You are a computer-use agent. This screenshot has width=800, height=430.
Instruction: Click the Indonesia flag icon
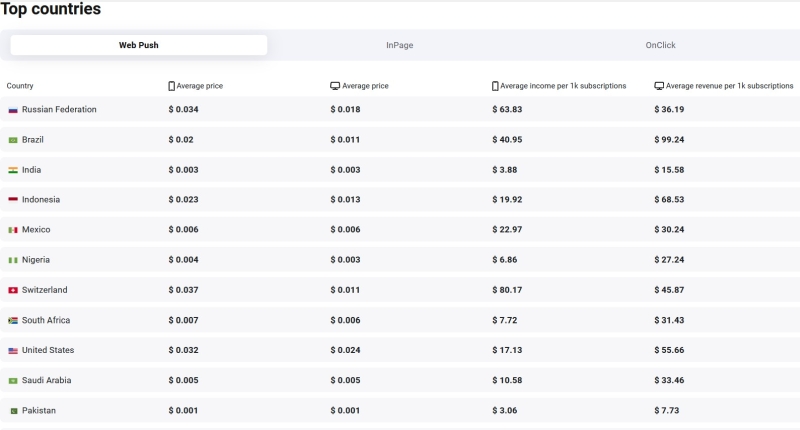click(13, 199)
